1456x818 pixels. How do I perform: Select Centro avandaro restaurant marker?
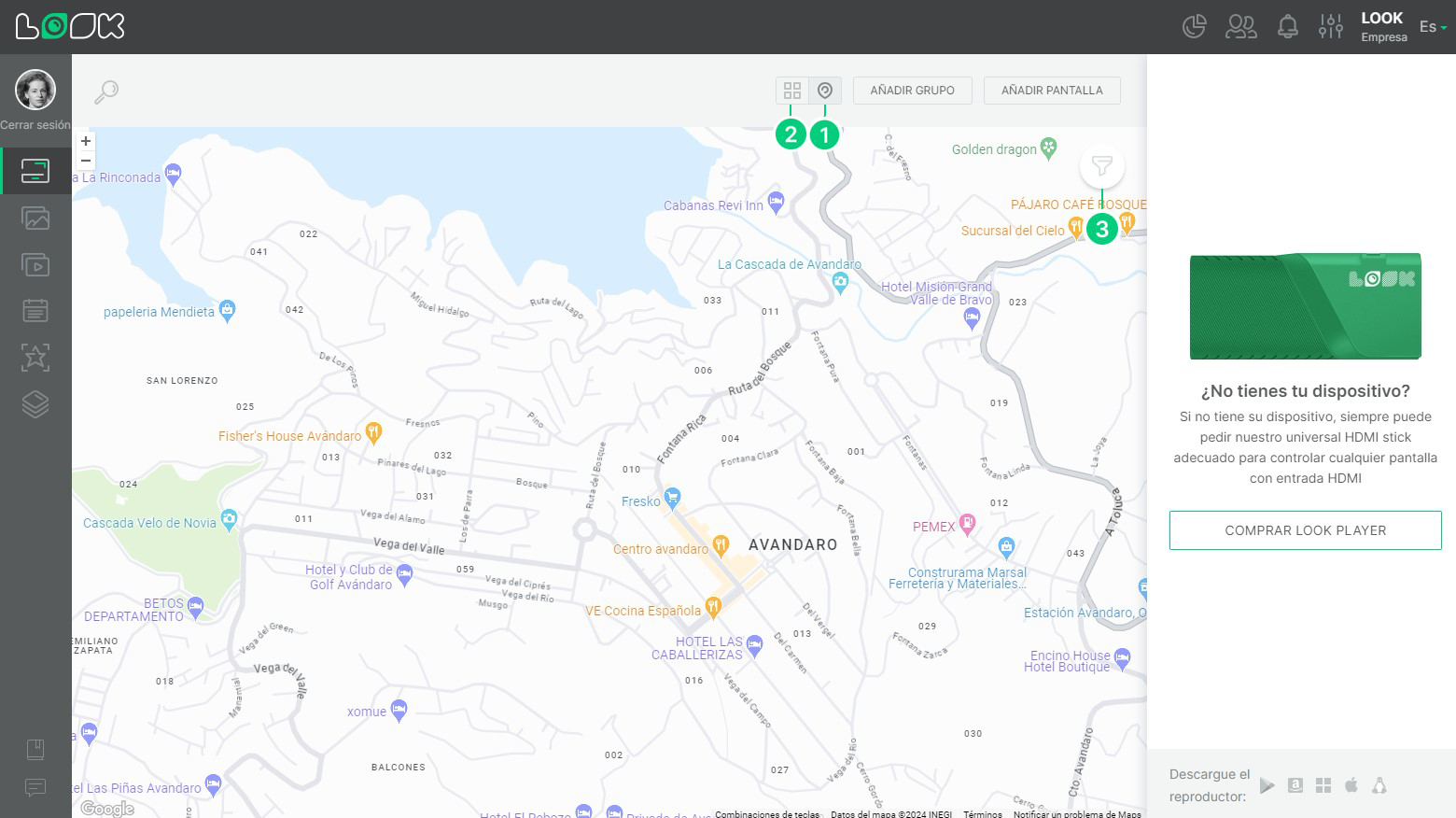tap(720, 545)
